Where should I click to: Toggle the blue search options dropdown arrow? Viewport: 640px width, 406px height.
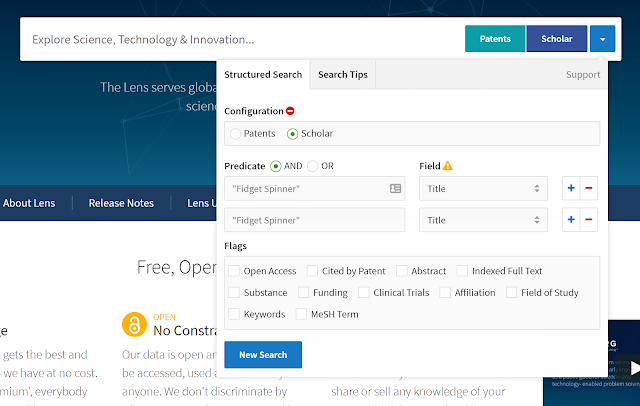coord(602,39)
